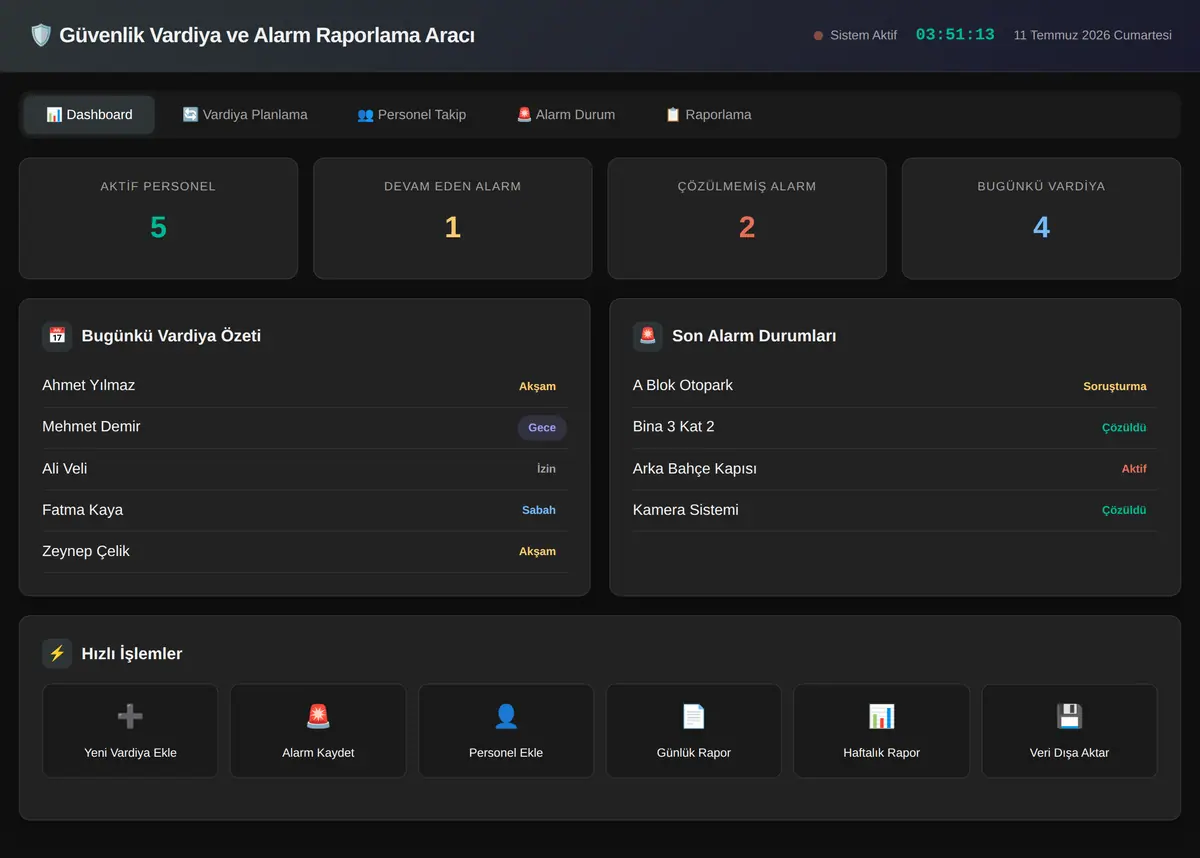Click the plus icon for Yeni Vardiya Ekle
The width and height of the screenshot is (1200, 858).
tap(130, 716)
